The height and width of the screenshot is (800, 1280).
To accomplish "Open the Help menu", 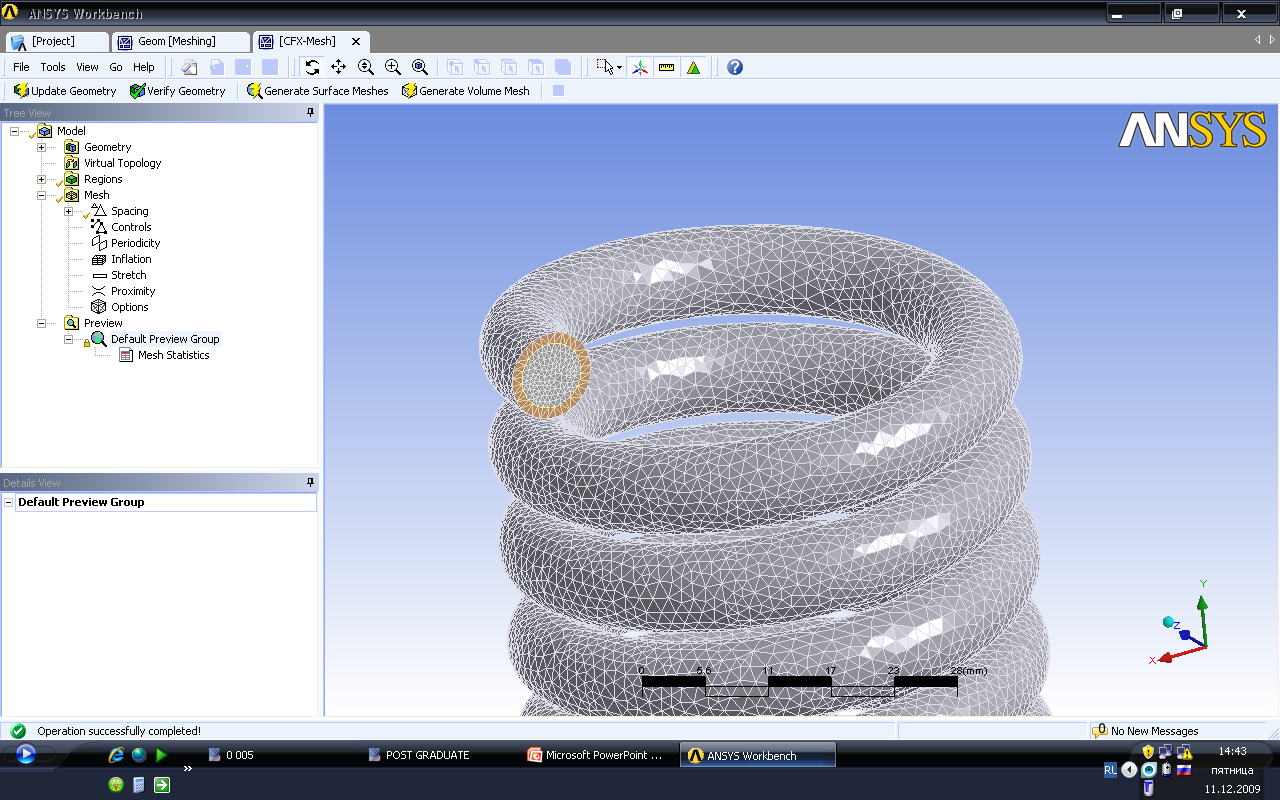I will coord(144,67).
